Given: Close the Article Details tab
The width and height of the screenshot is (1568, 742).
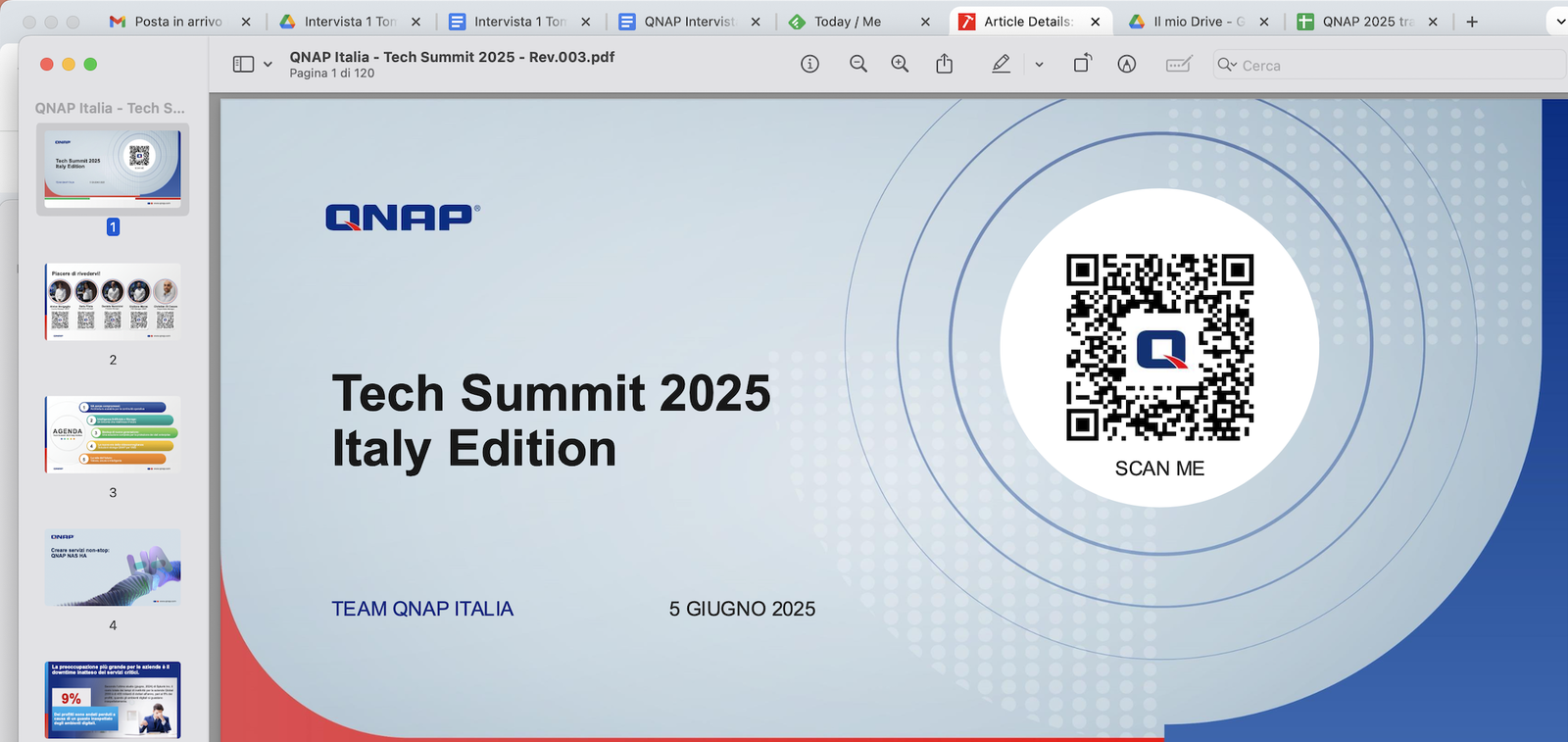Looking at the screenshot, I should (1095, 22).
